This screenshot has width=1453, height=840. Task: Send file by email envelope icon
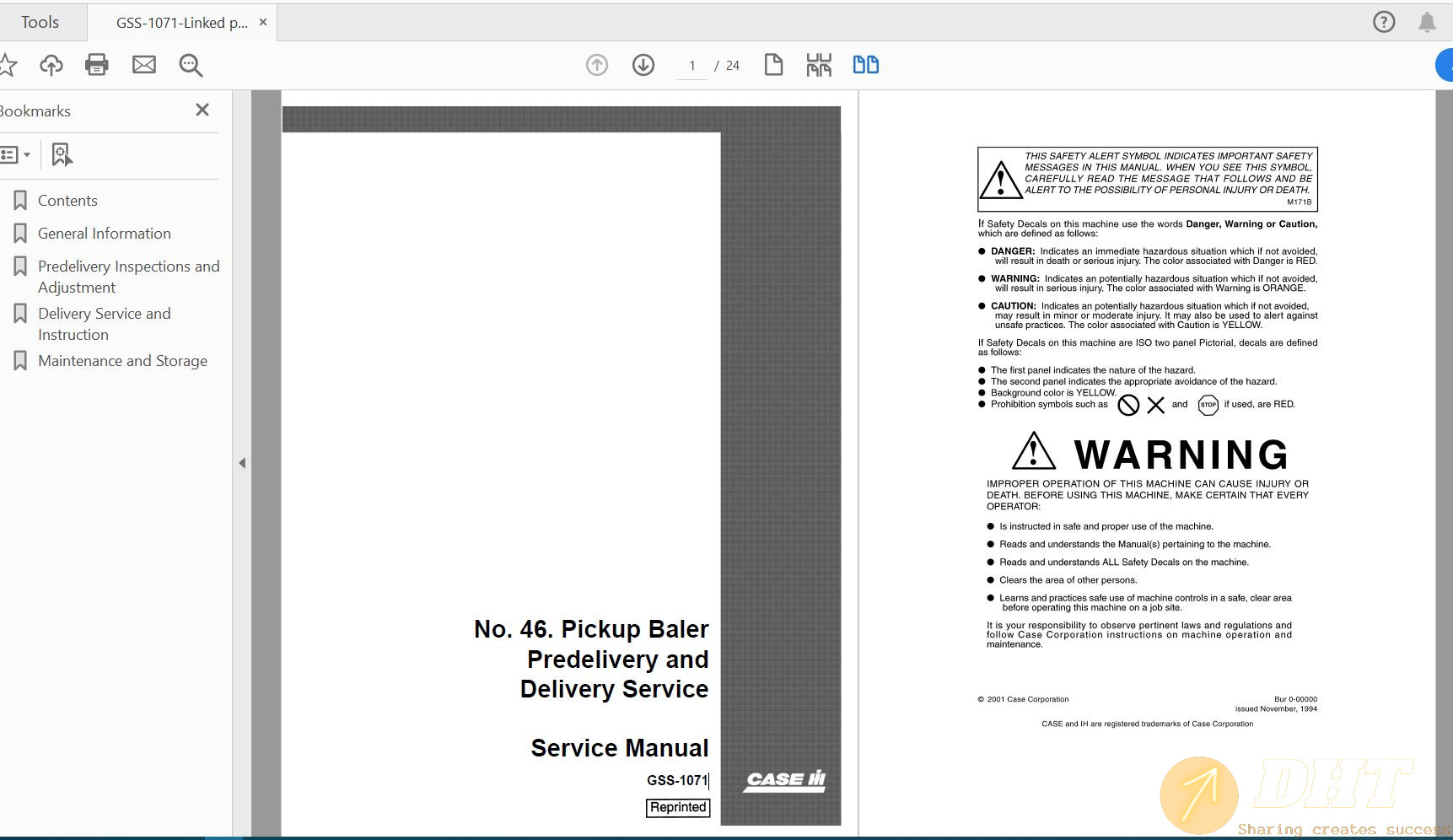click(144, 65)
